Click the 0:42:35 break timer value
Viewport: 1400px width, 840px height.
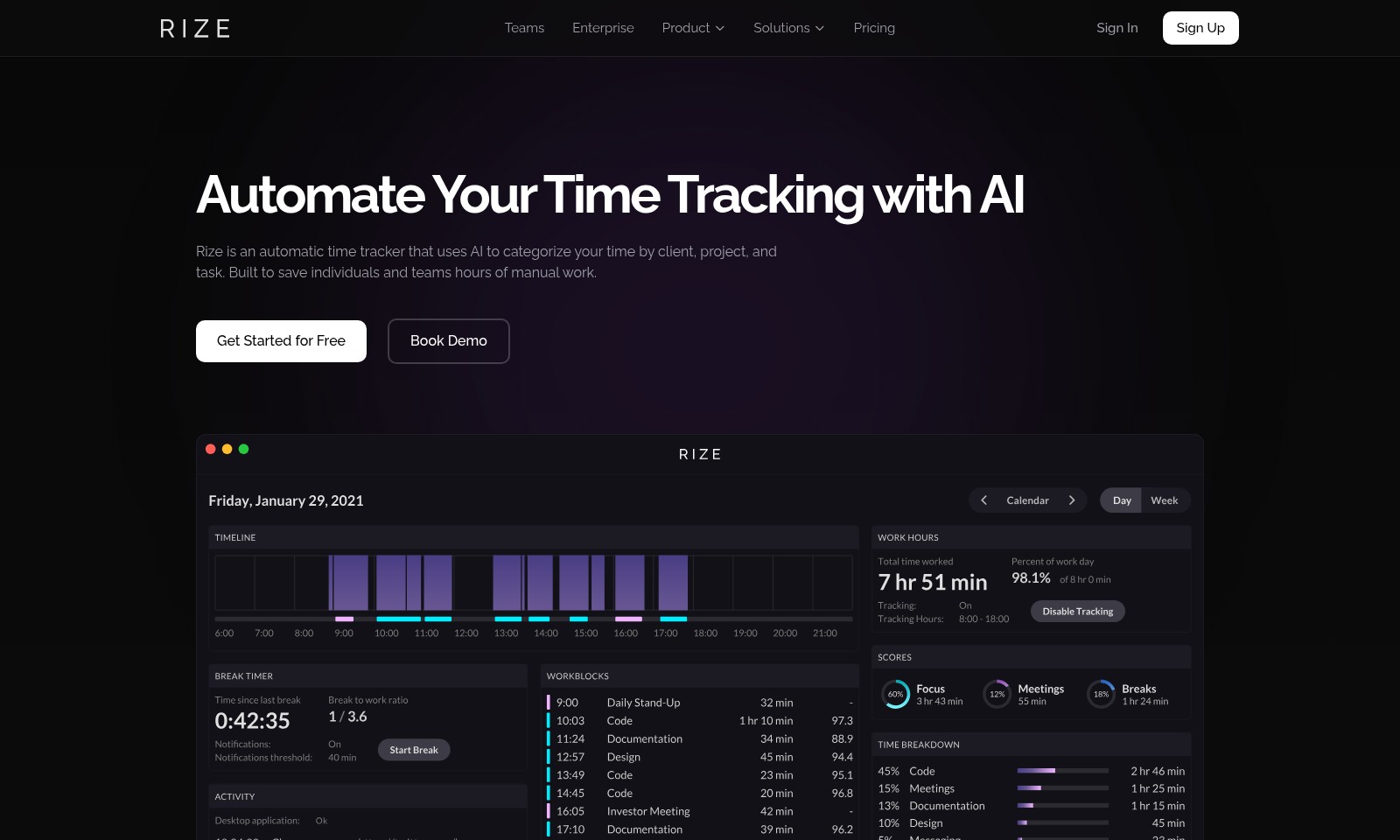click(x=252, y=721)
